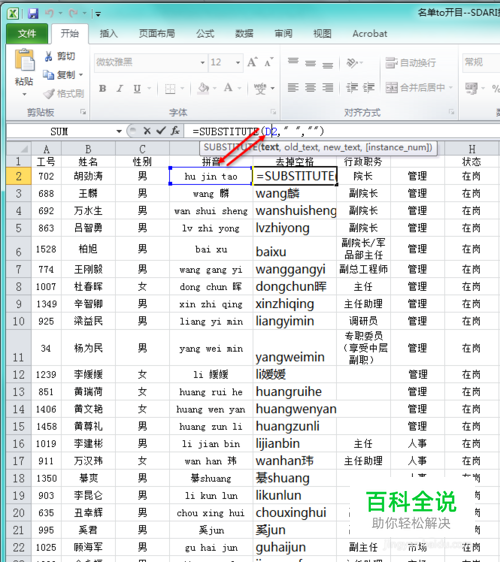Click the accounting number format icon

471,88
